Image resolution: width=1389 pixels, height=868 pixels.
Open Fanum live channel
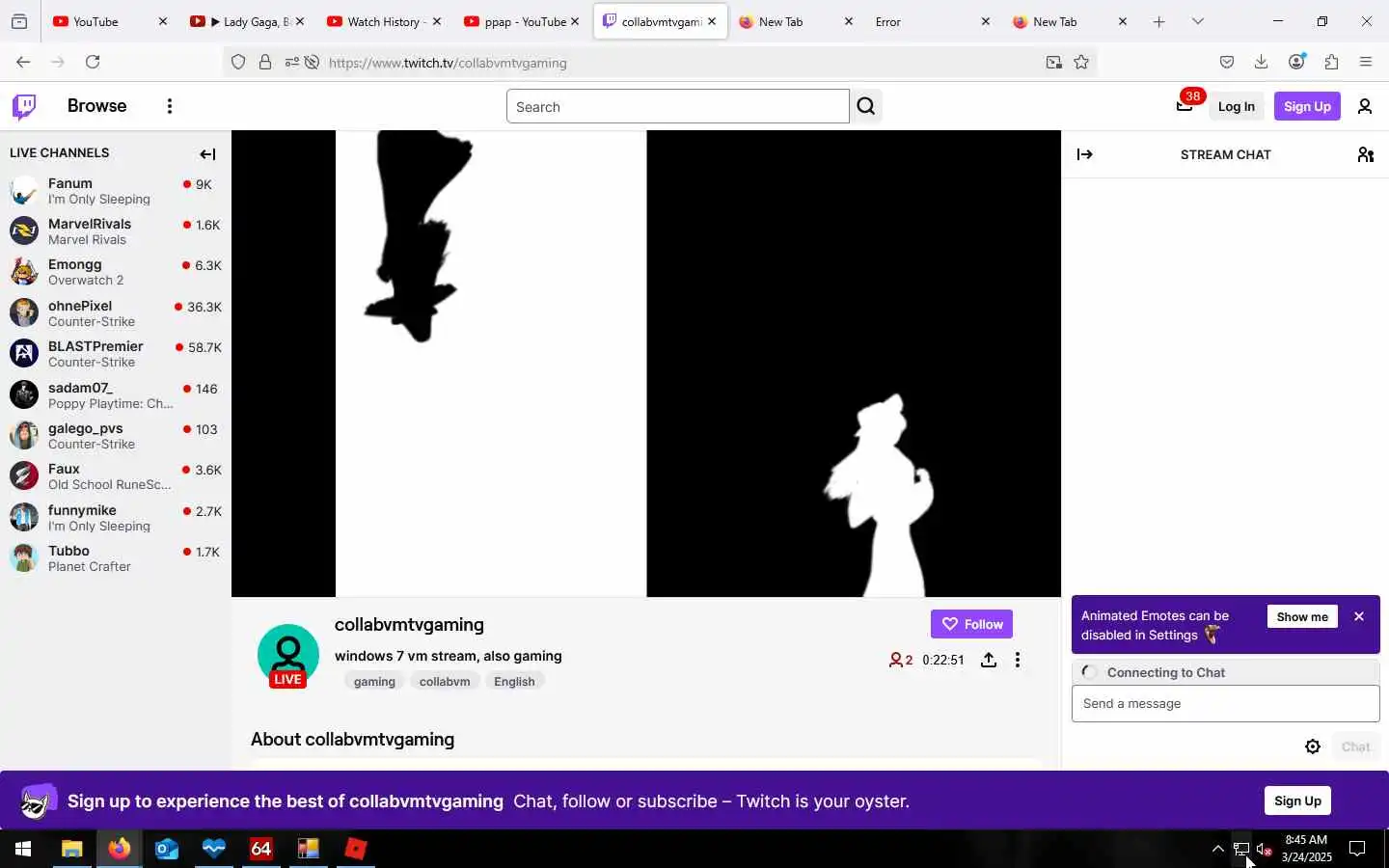[x=116, y=191]
